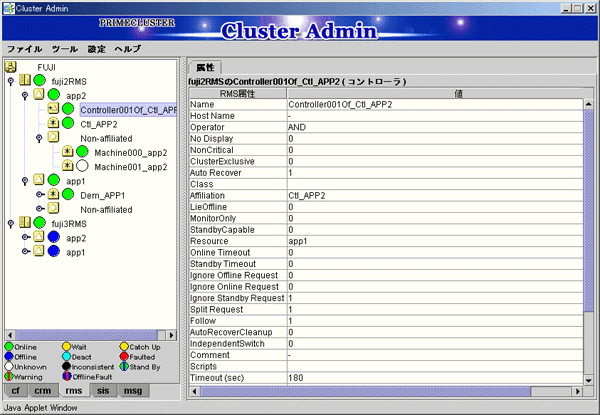Click the AutoRecoverCleanup attribute name
The width and height of the screenshot is (600, 415).
coord(231,332)
